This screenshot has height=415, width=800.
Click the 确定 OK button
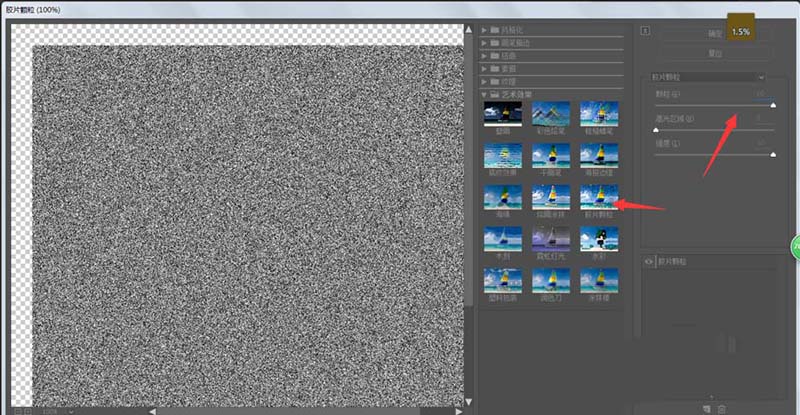(715, 34)
